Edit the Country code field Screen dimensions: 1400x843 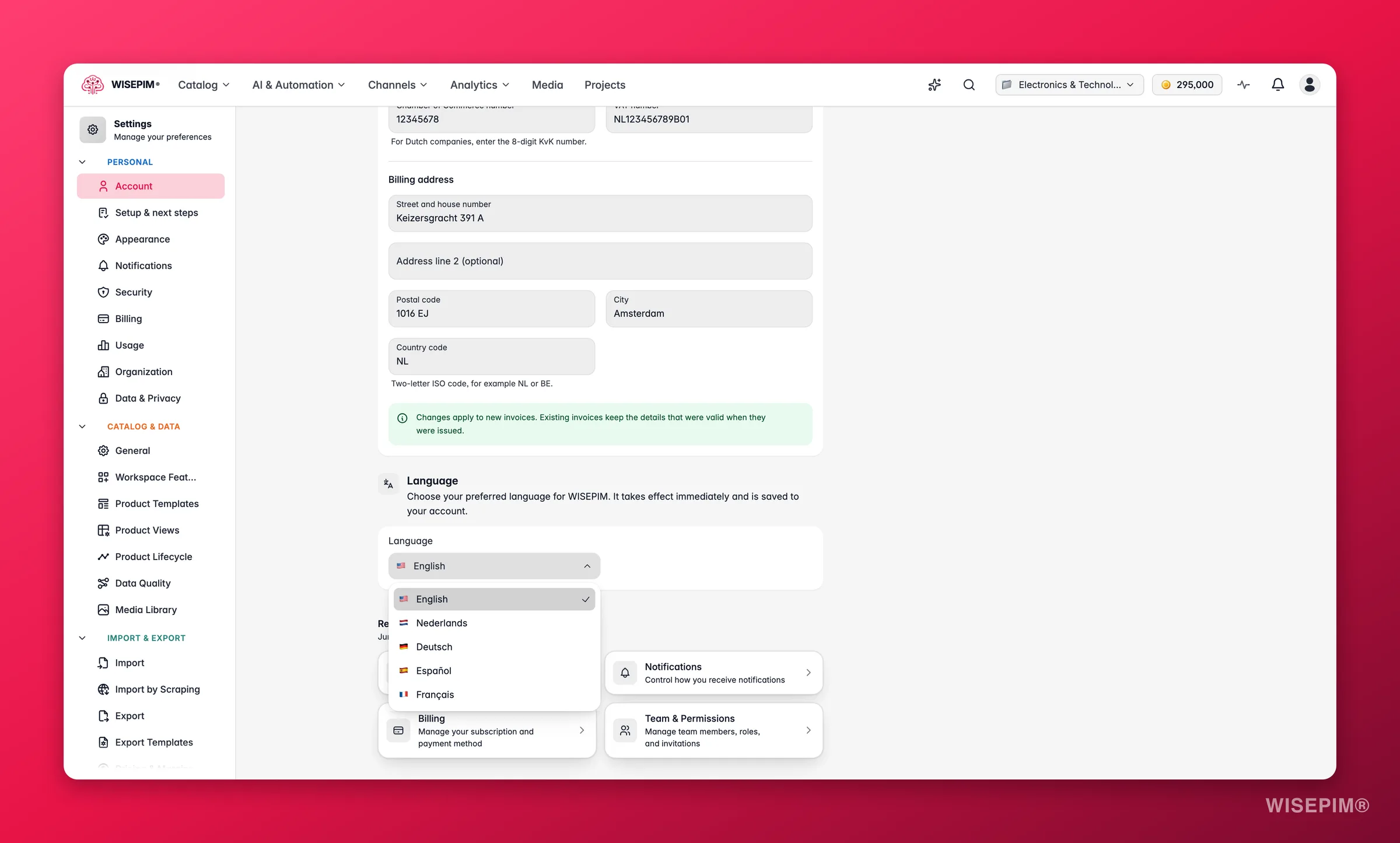coord(492,356)
